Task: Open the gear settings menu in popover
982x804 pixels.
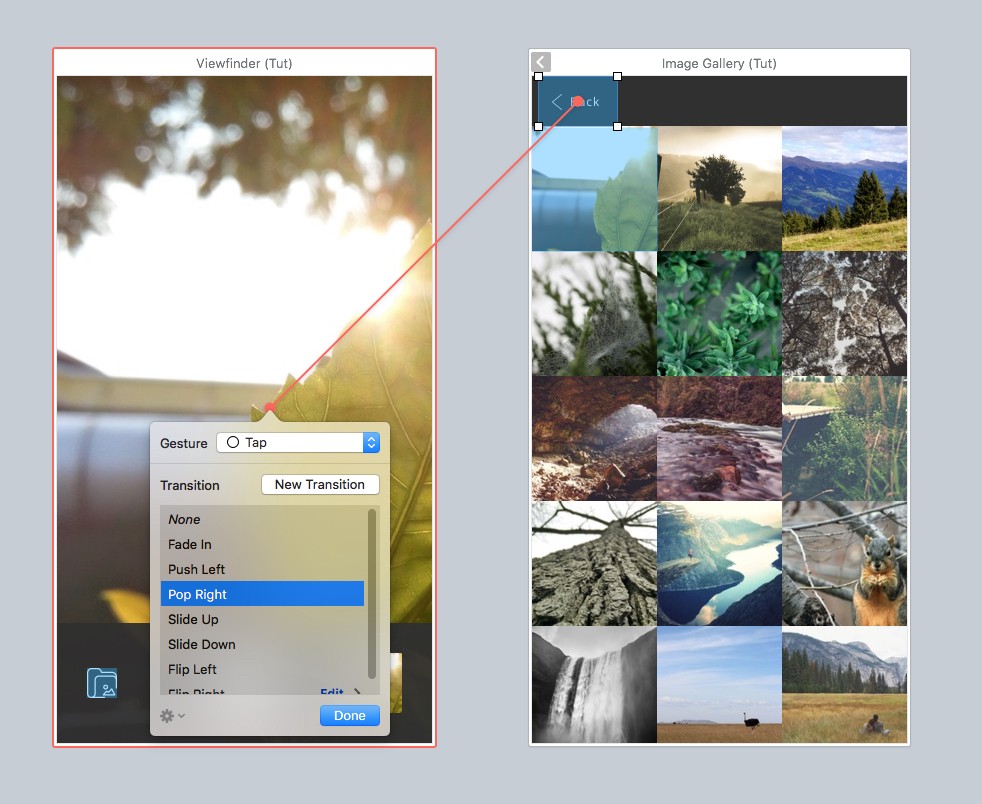Action: 172,716
